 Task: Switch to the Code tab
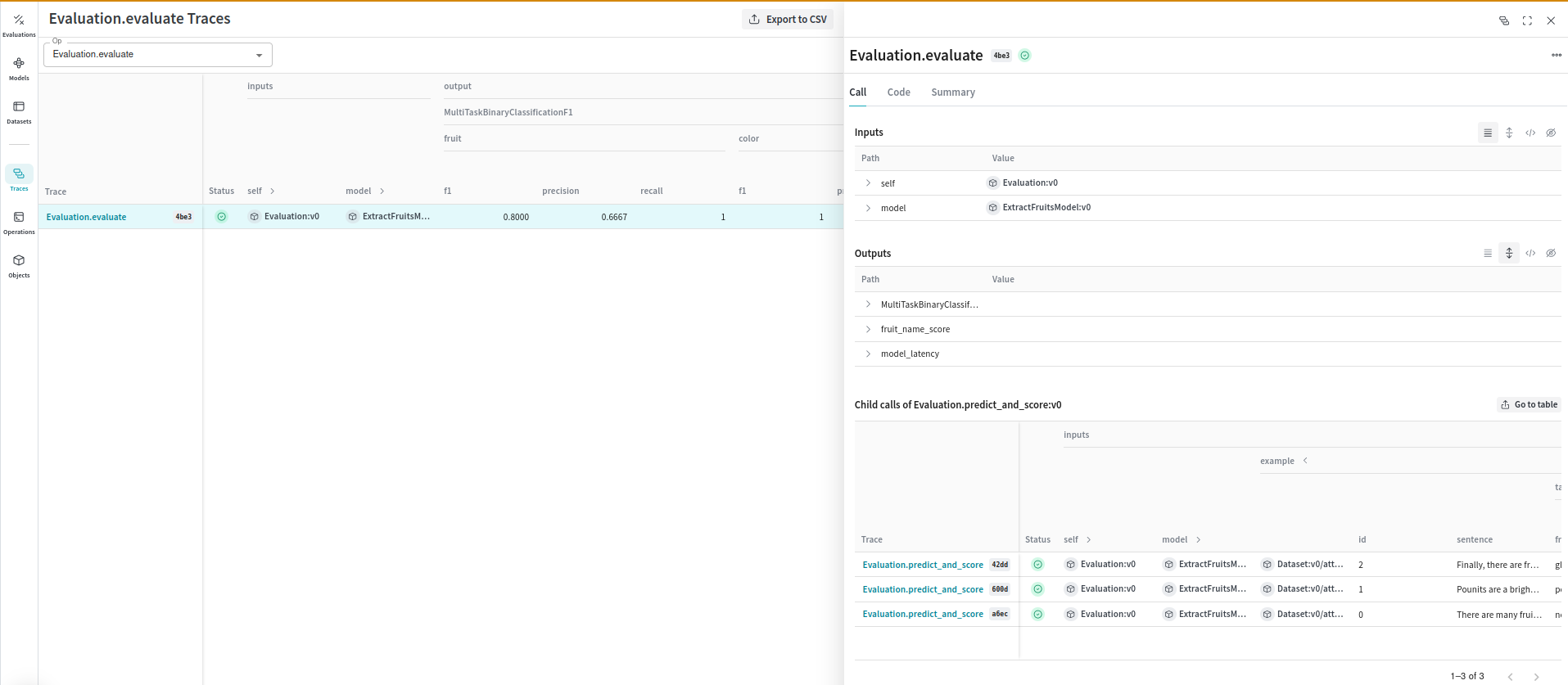click(x=898, y=92)
